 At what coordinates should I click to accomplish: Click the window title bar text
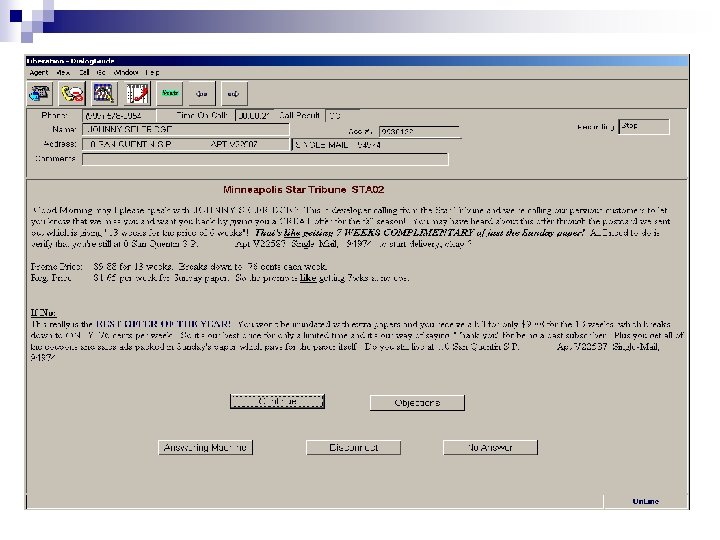point(70,61)
